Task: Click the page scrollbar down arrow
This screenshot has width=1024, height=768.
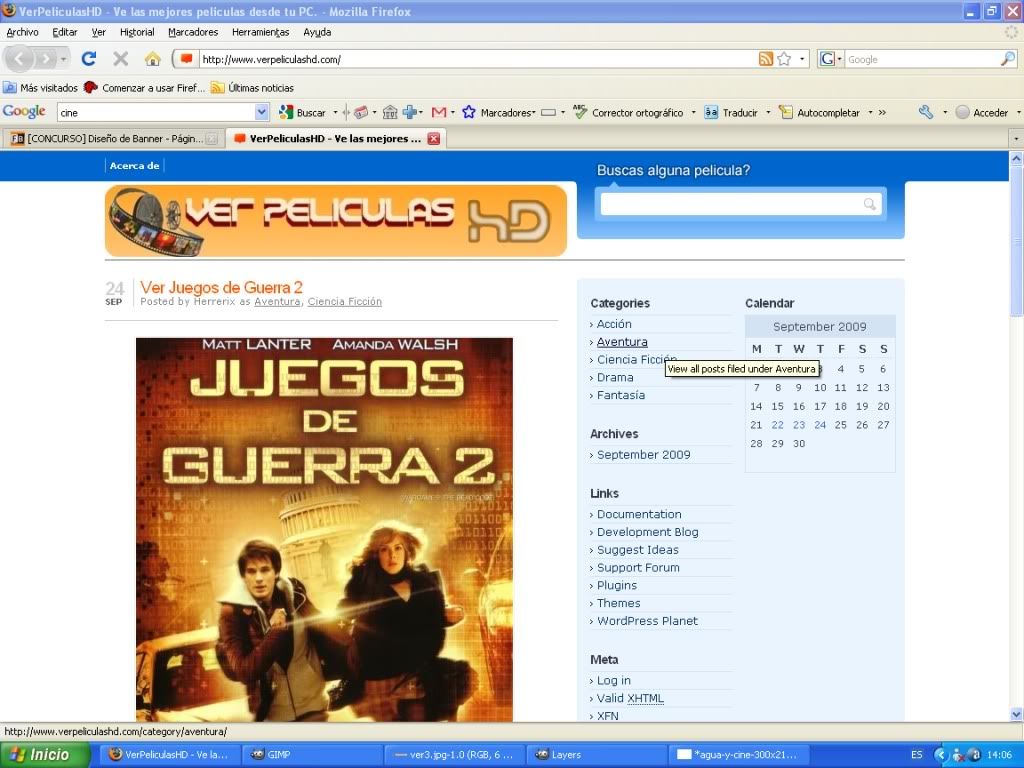Action: (x=1016, y=714)
